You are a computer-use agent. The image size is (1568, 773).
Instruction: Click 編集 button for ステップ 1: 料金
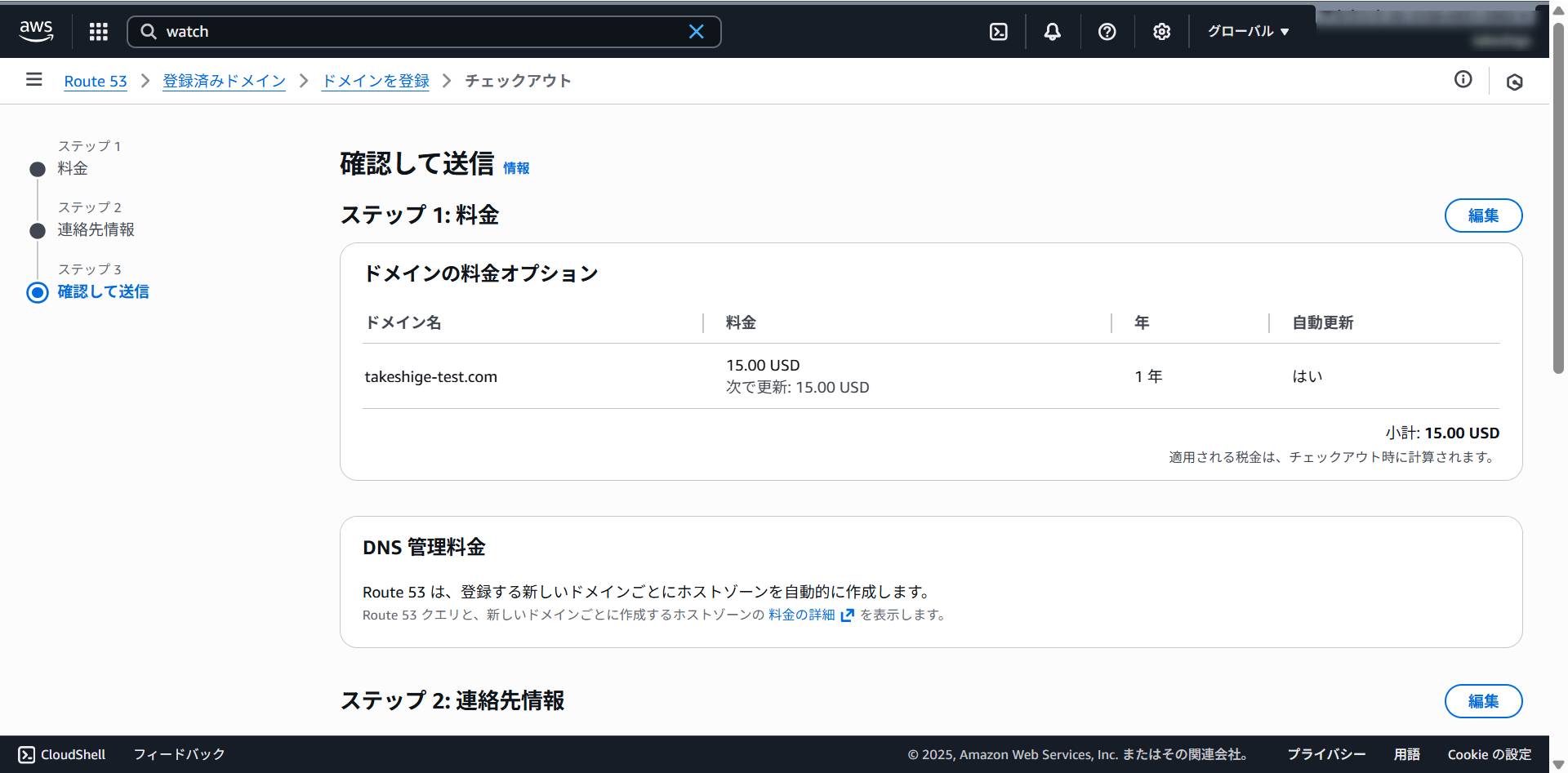1482,215
